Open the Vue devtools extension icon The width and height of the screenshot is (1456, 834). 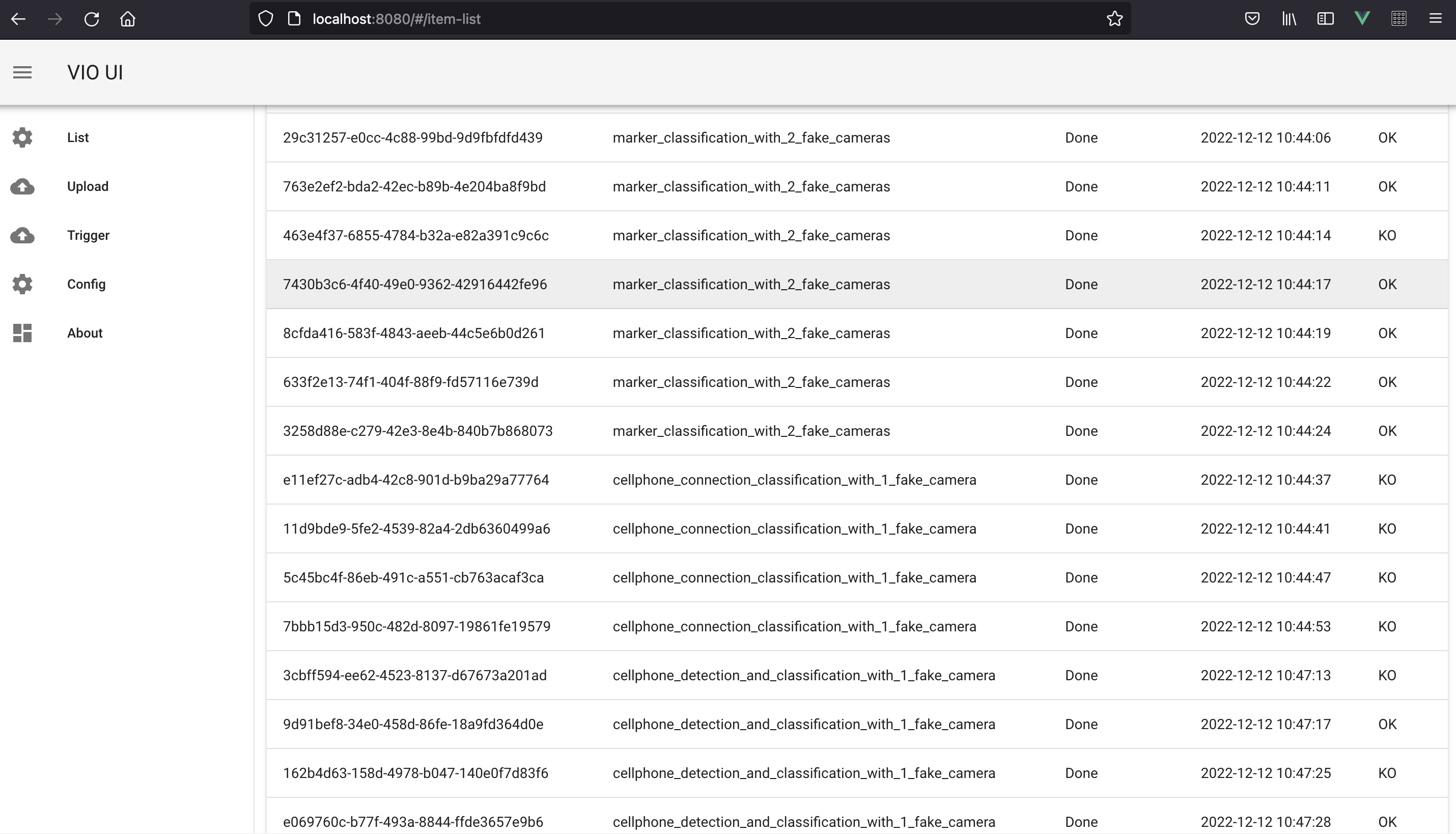pyautogui.click(x=1362, y=19)
